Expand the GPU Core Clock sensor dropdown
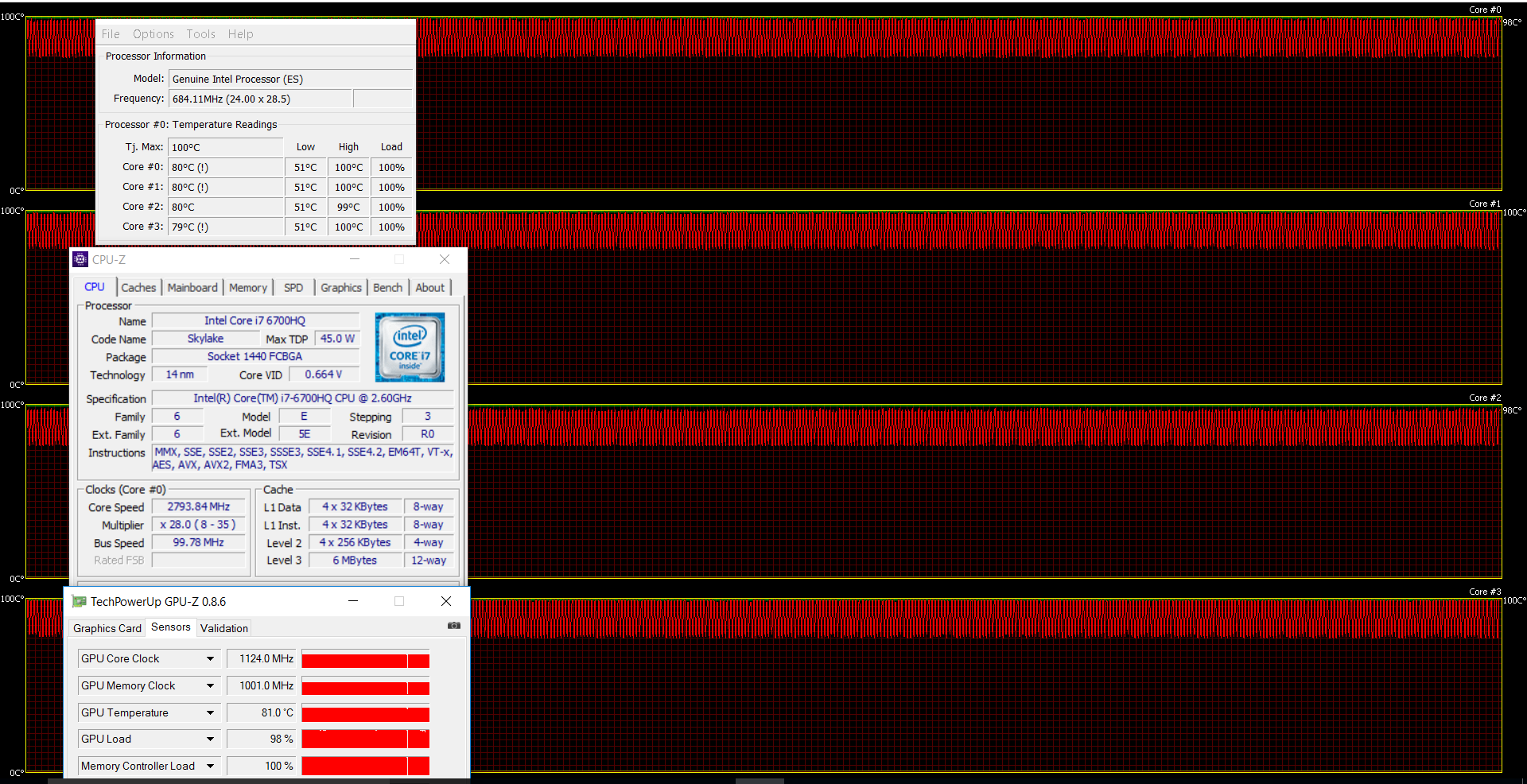Image resolution: width=1527 pixels, height=784 pixels. 211,658
